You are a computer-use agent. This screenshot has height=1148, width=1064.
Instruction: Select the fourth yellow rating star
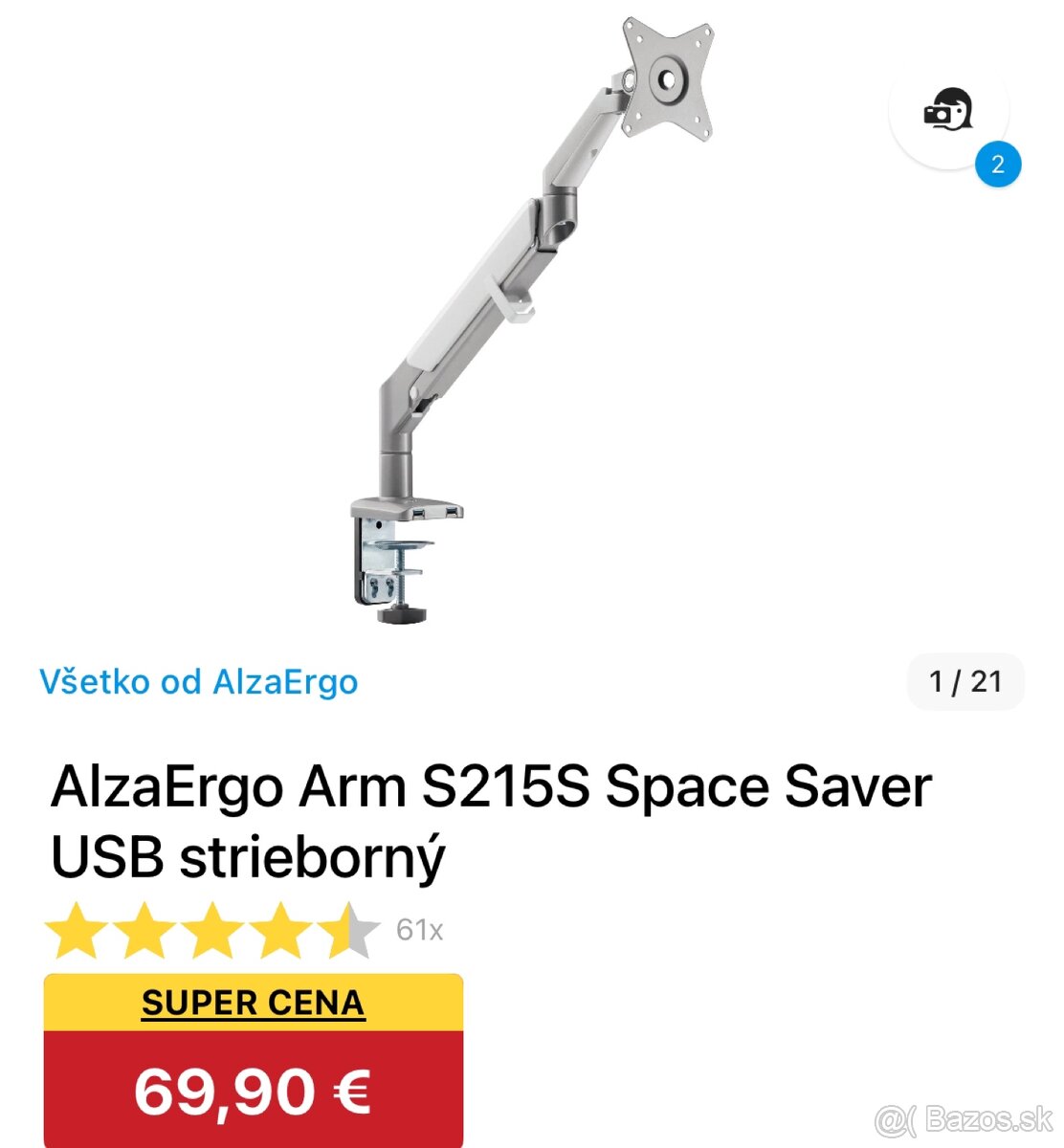(x=281, y=930)
